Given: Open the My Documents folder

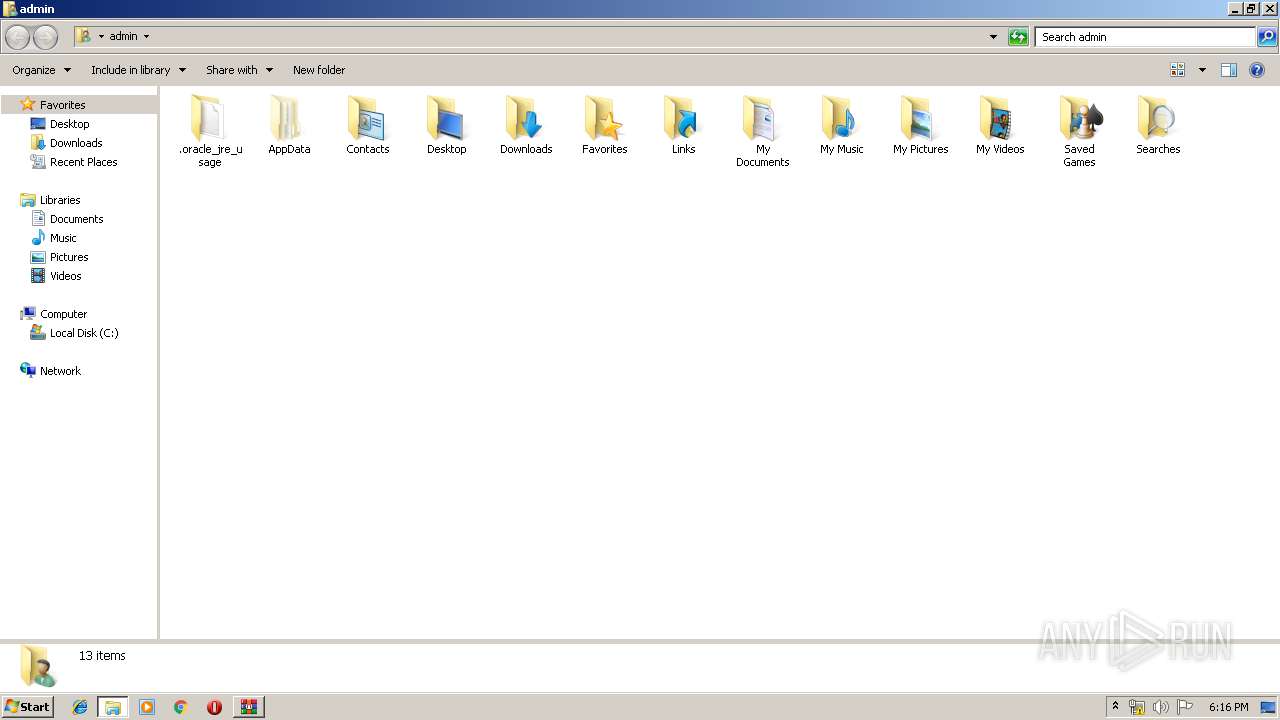Looking at the screenshot, I should 763,131.
